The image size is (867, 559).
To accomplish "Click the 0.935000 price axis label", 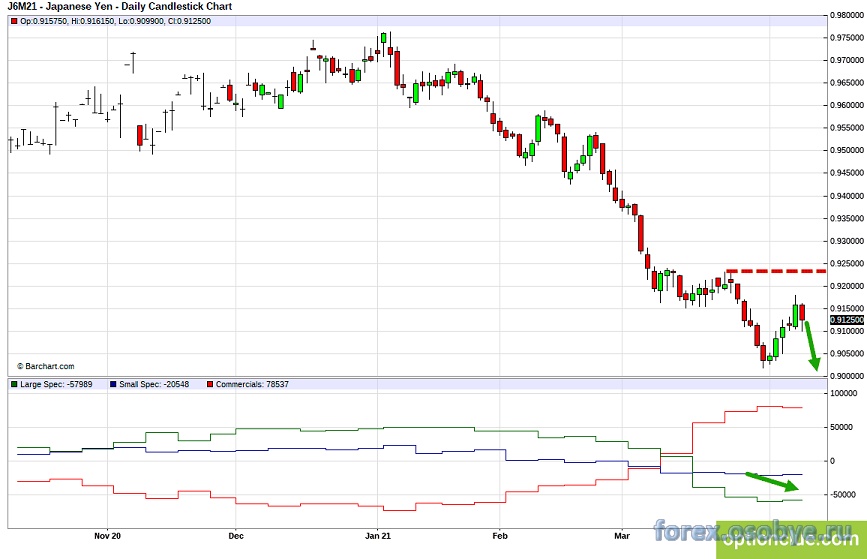I will tap(847, 218).
